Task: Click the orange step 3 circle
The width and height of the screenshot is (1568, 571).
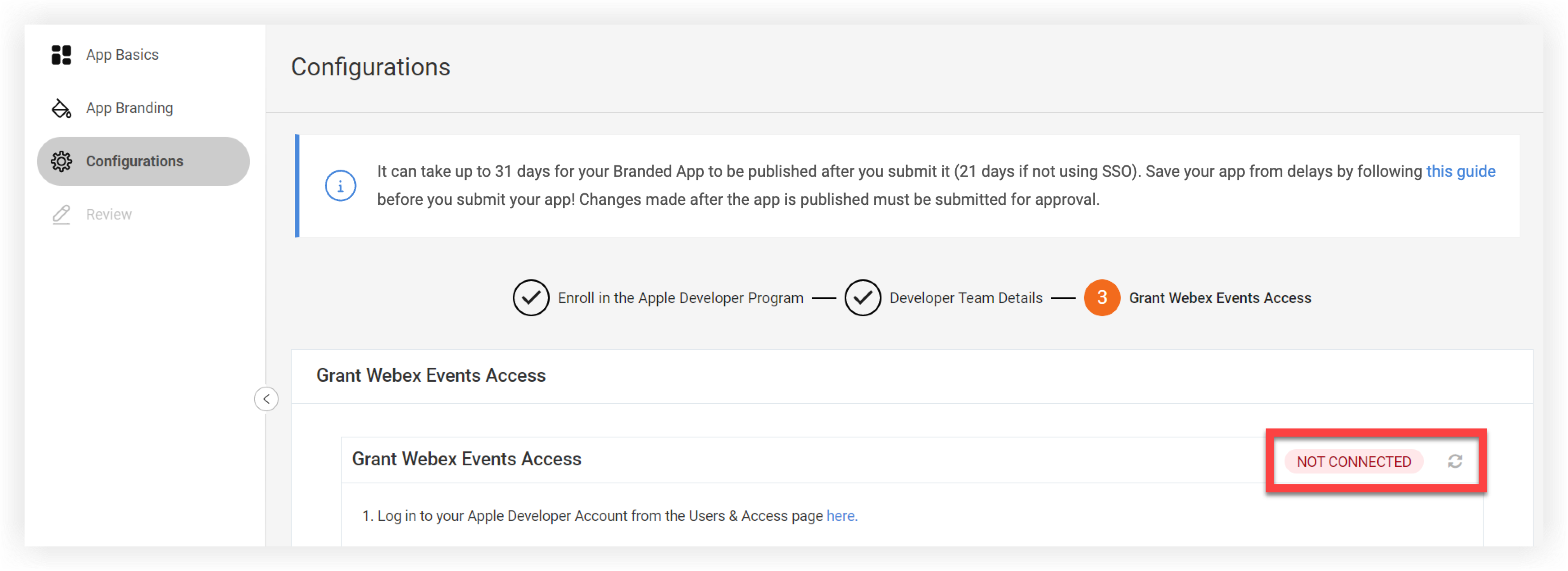Action: 1102,298
